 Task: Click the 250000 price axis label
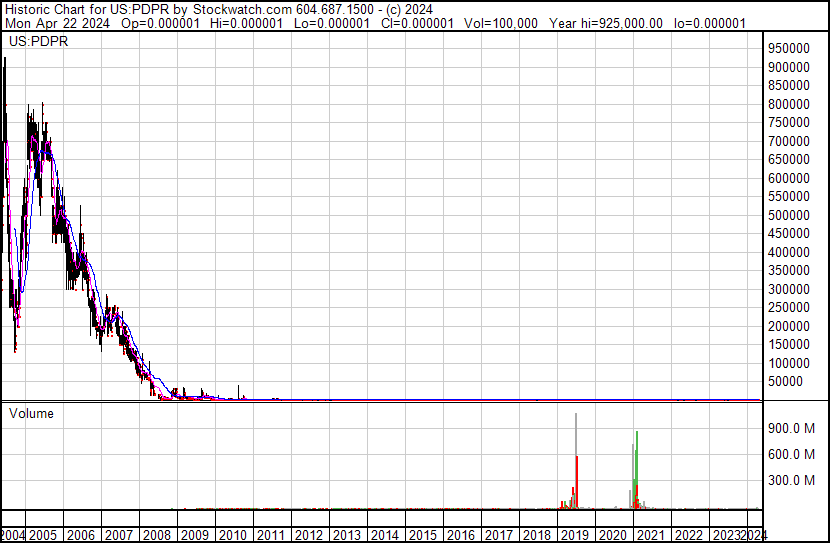click(789, 307)
